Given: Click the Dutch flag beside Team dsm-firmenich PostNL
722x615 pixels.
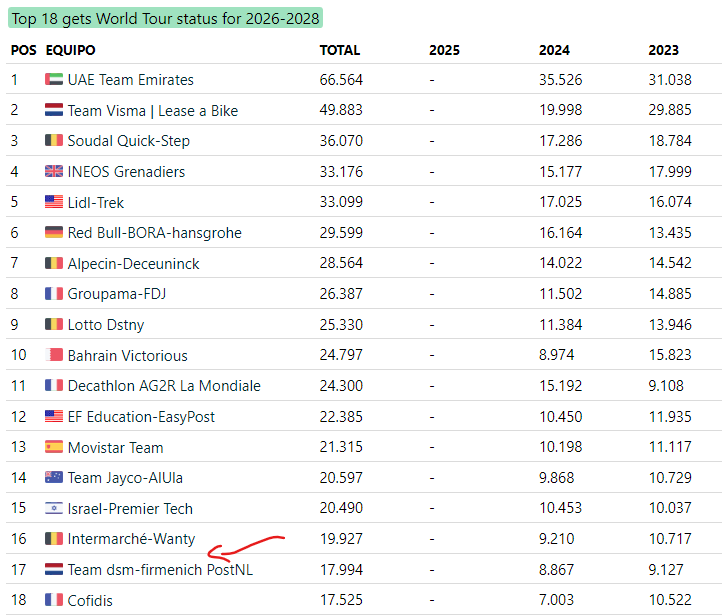Looking at the screenshot, I should [x=54, y=569].
